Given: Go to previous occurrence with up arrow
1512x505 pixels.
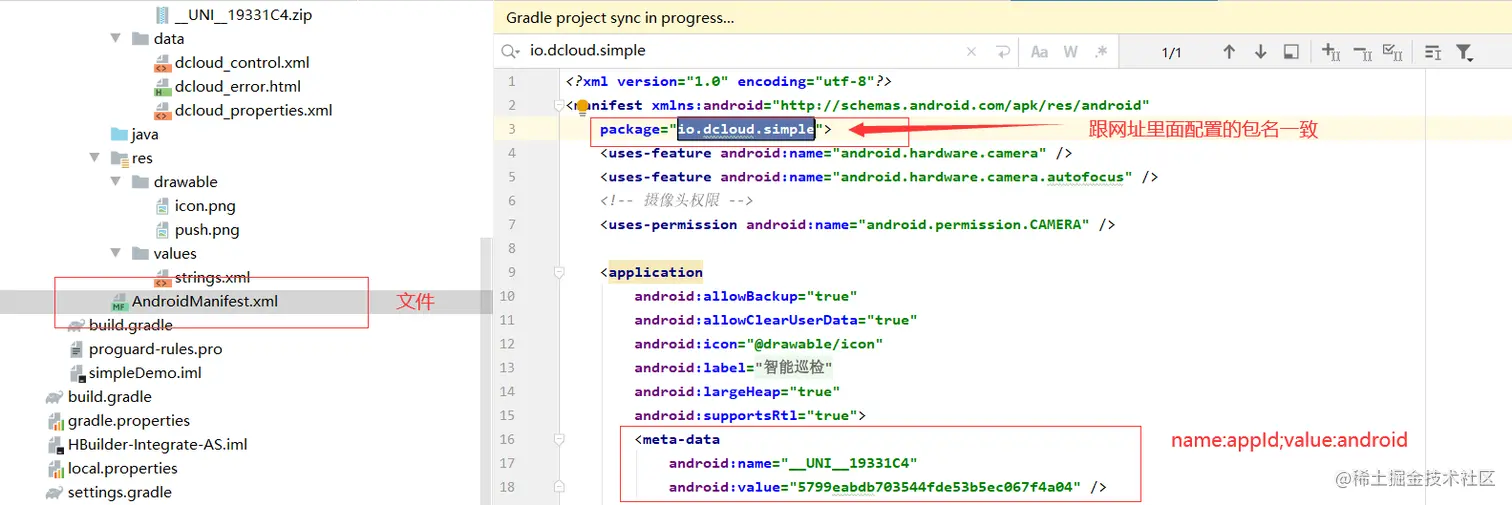Looking at the screenshot, I should click(1229, 52).
